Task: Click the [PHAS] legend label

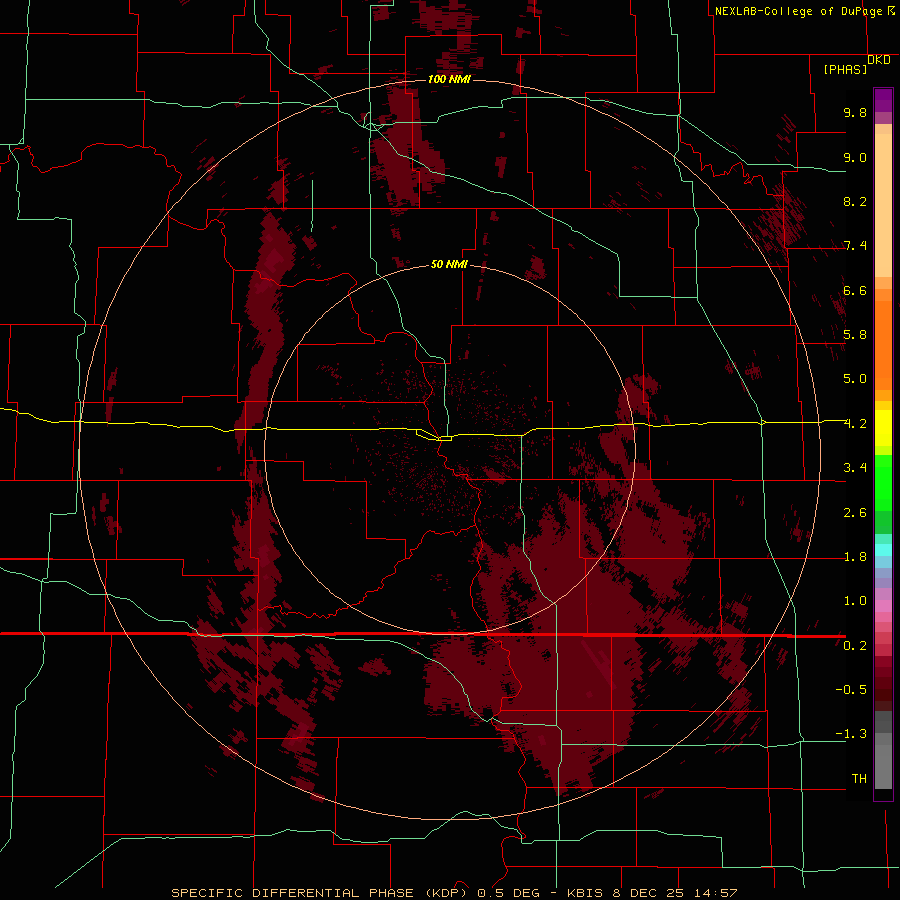Action: point(845,69)
